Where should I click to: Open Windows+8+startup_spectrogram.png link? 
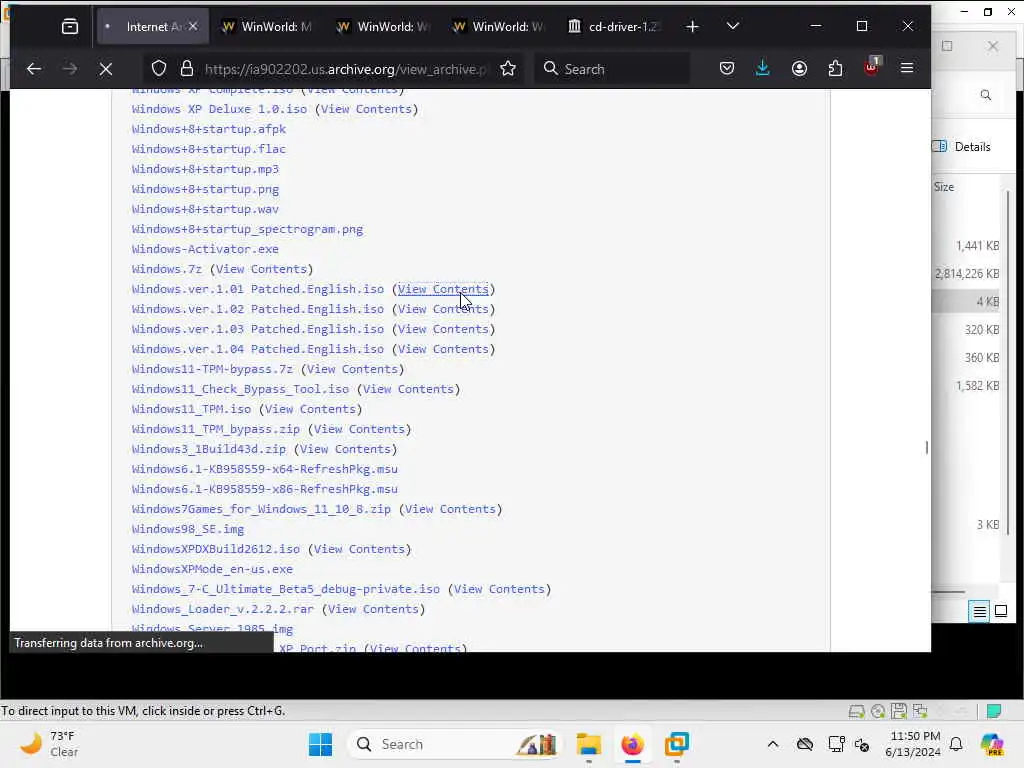coord(247,229)
